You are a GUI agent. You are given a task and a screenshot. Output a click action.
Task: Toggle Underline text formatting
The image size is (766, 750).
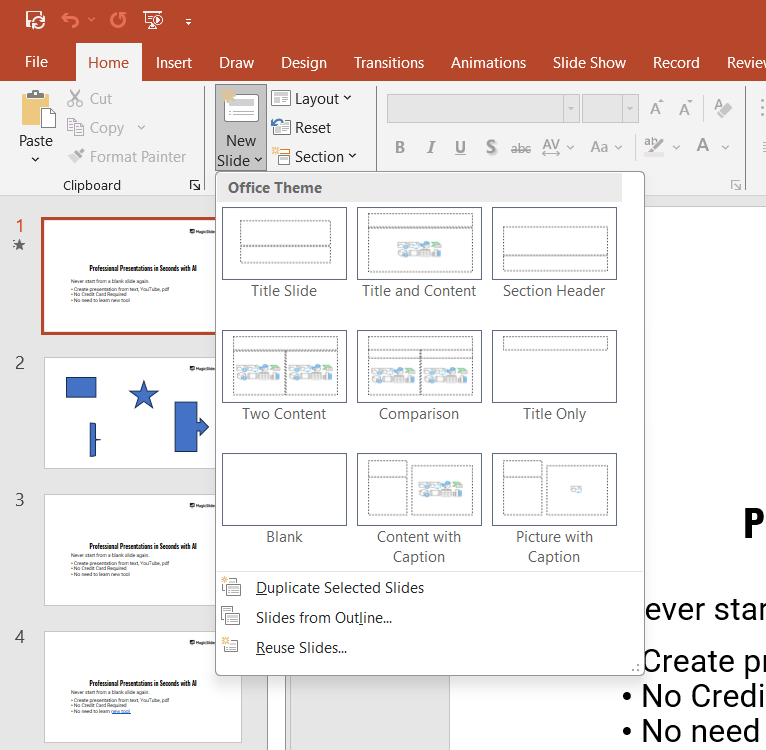coord(460,147)
